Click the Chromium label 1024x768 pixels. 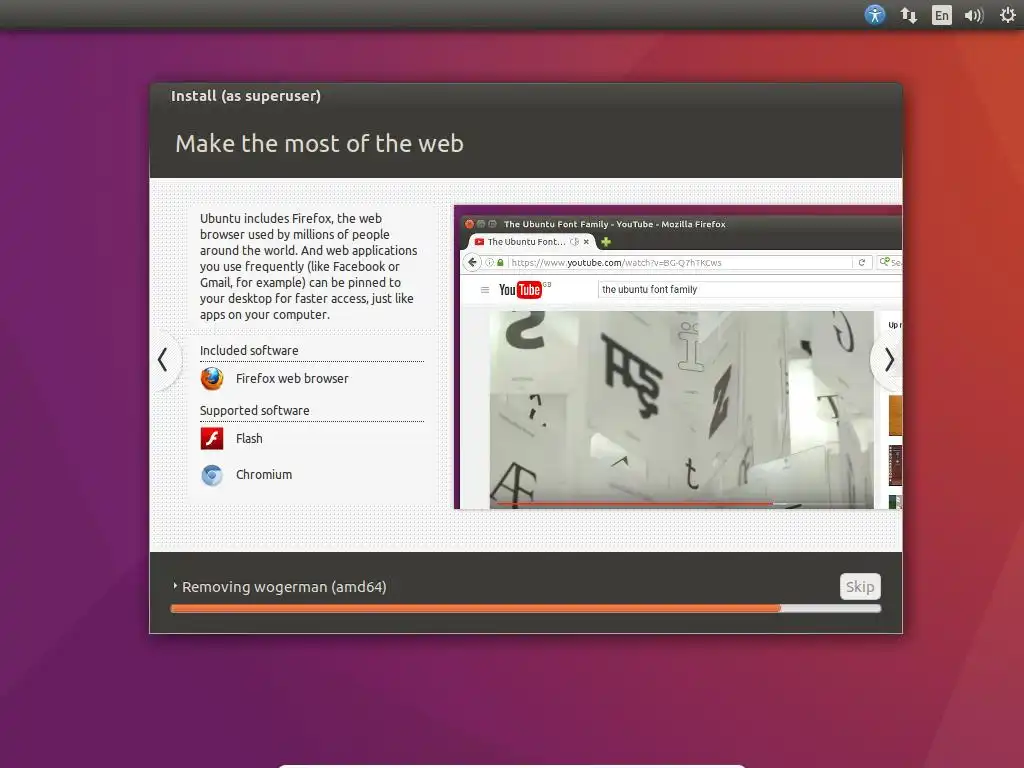pos(264,475)
